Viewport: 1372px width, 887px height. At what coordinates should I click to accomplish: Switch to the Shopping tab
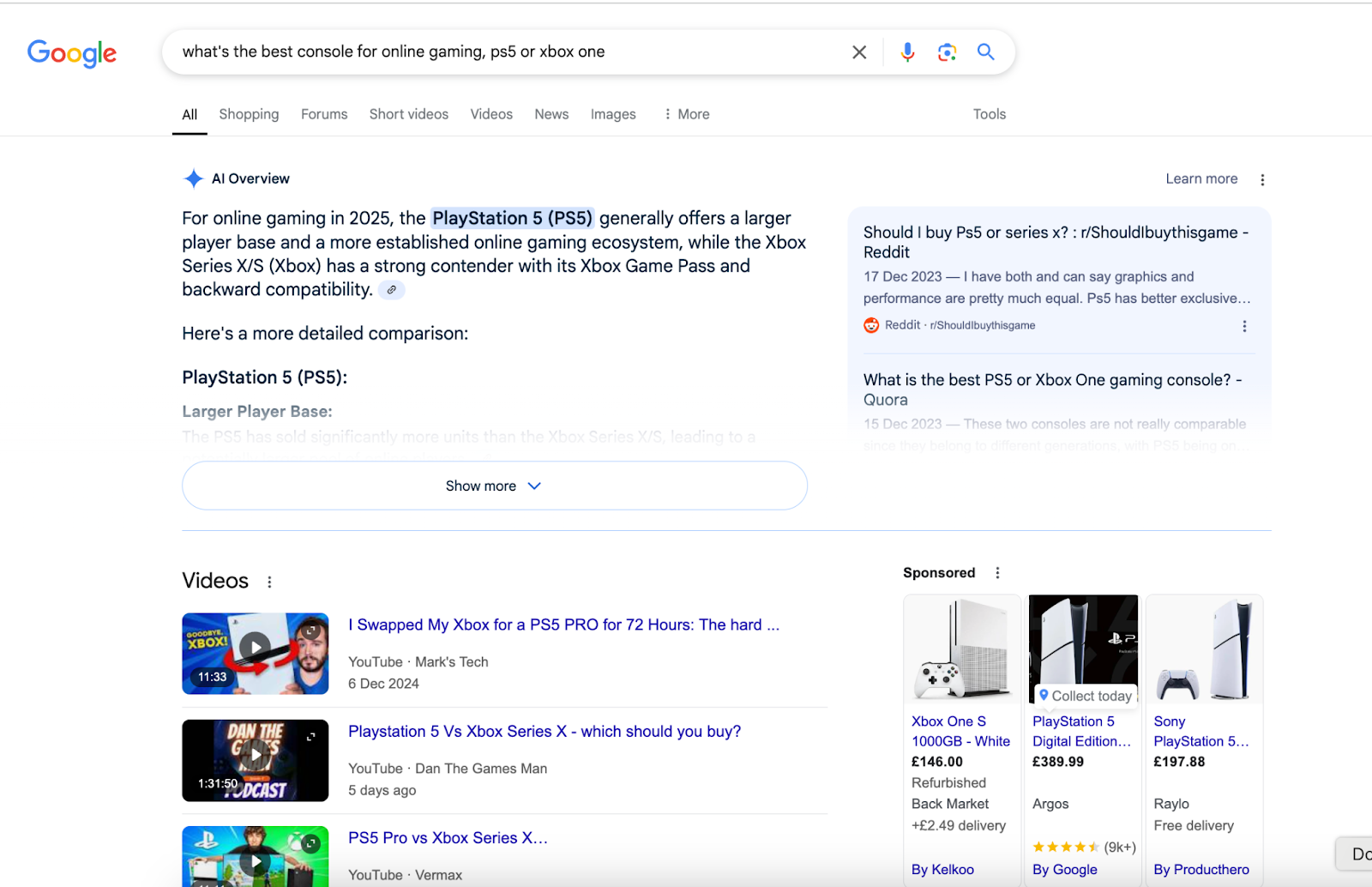point(249,114)
